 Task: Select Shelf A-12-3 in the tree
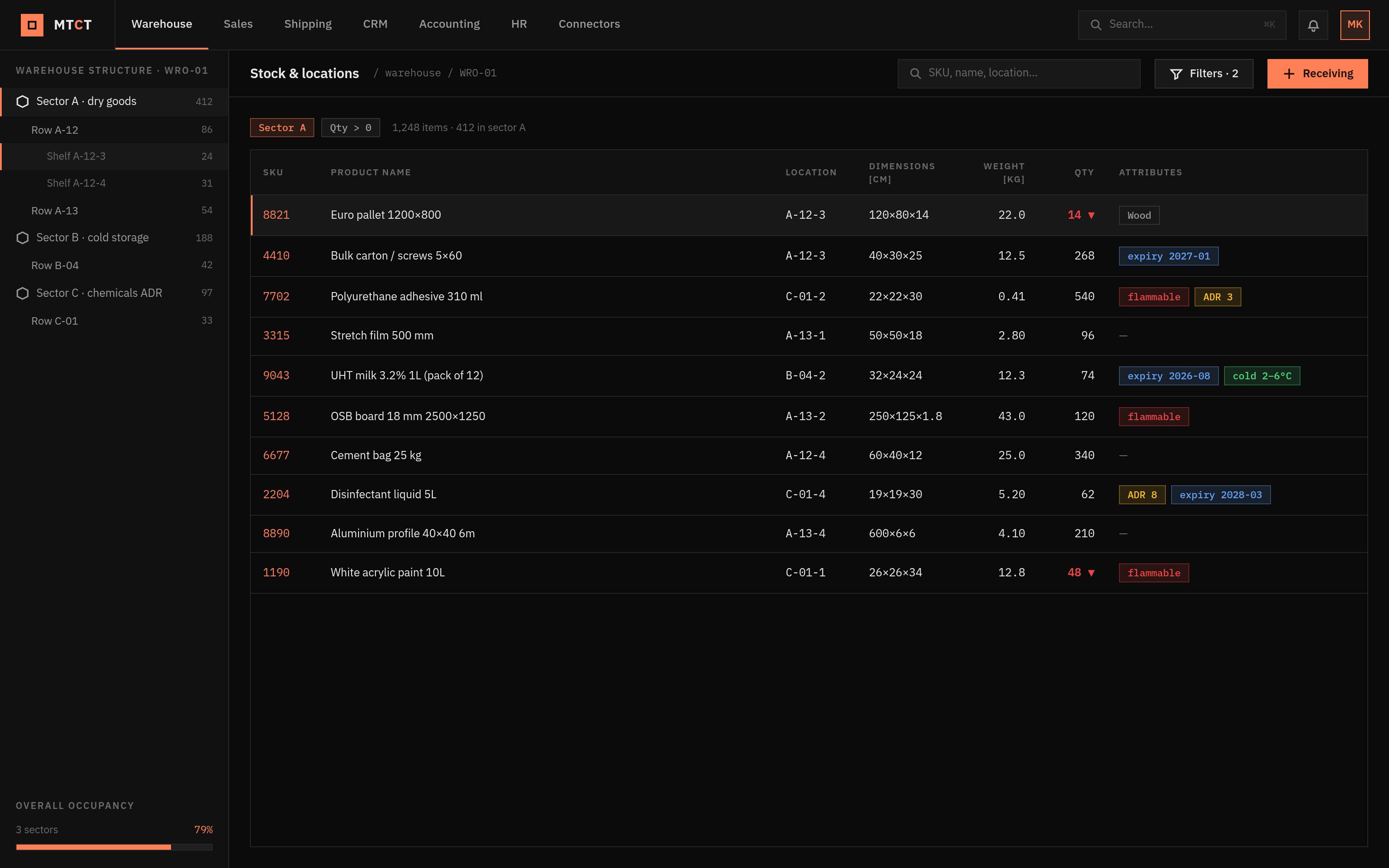[x=114, y=156]
